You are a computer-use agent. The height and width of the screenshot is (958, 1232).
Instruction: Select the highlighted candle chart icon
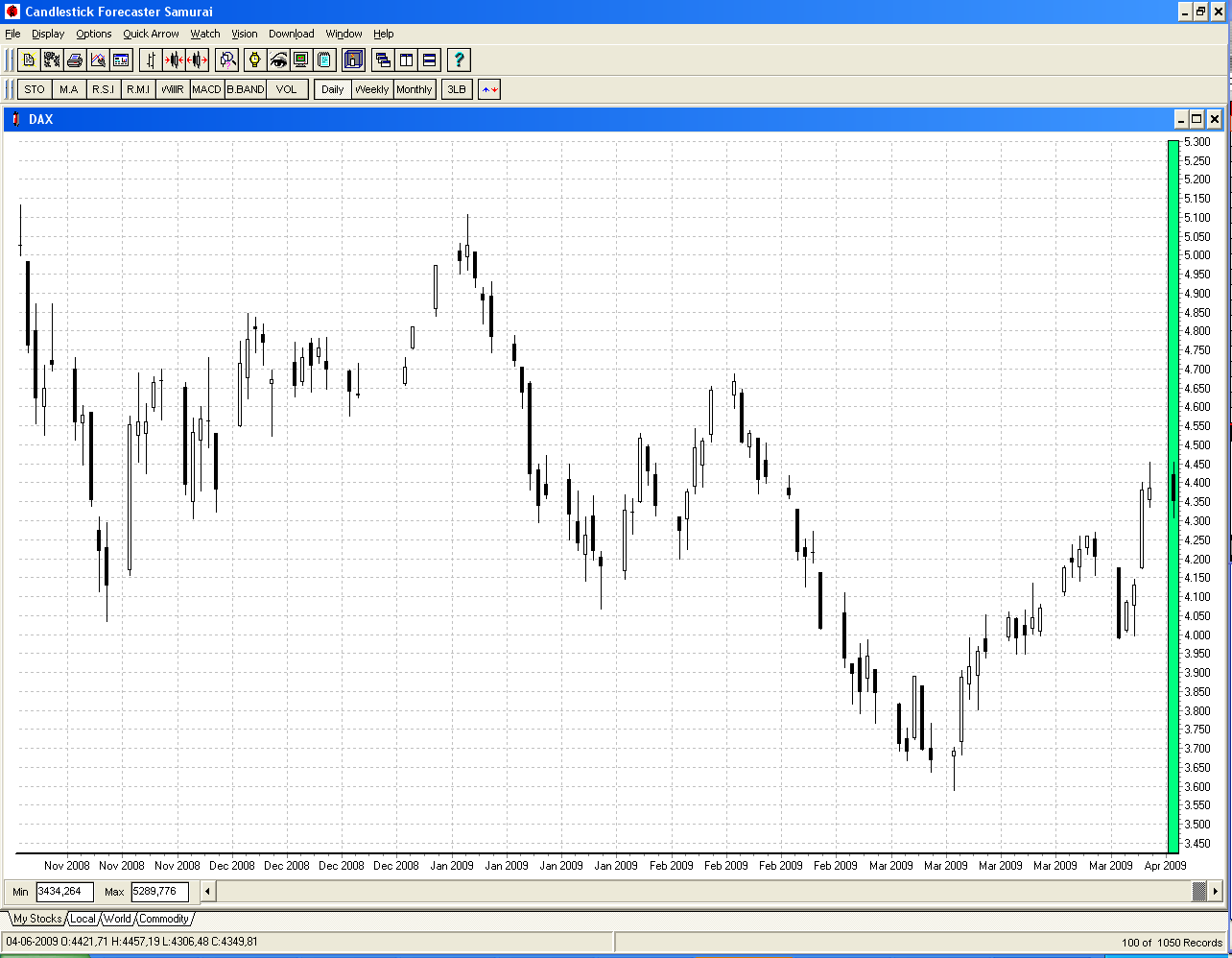point(353,60)
